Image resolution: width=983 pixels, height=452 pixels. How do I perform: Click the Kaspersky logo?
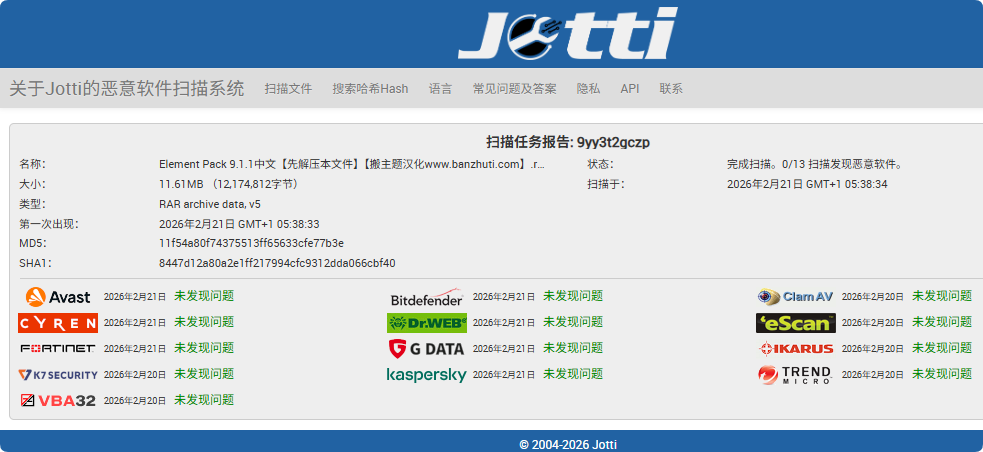pyautogui.click(x=427, y=375)
